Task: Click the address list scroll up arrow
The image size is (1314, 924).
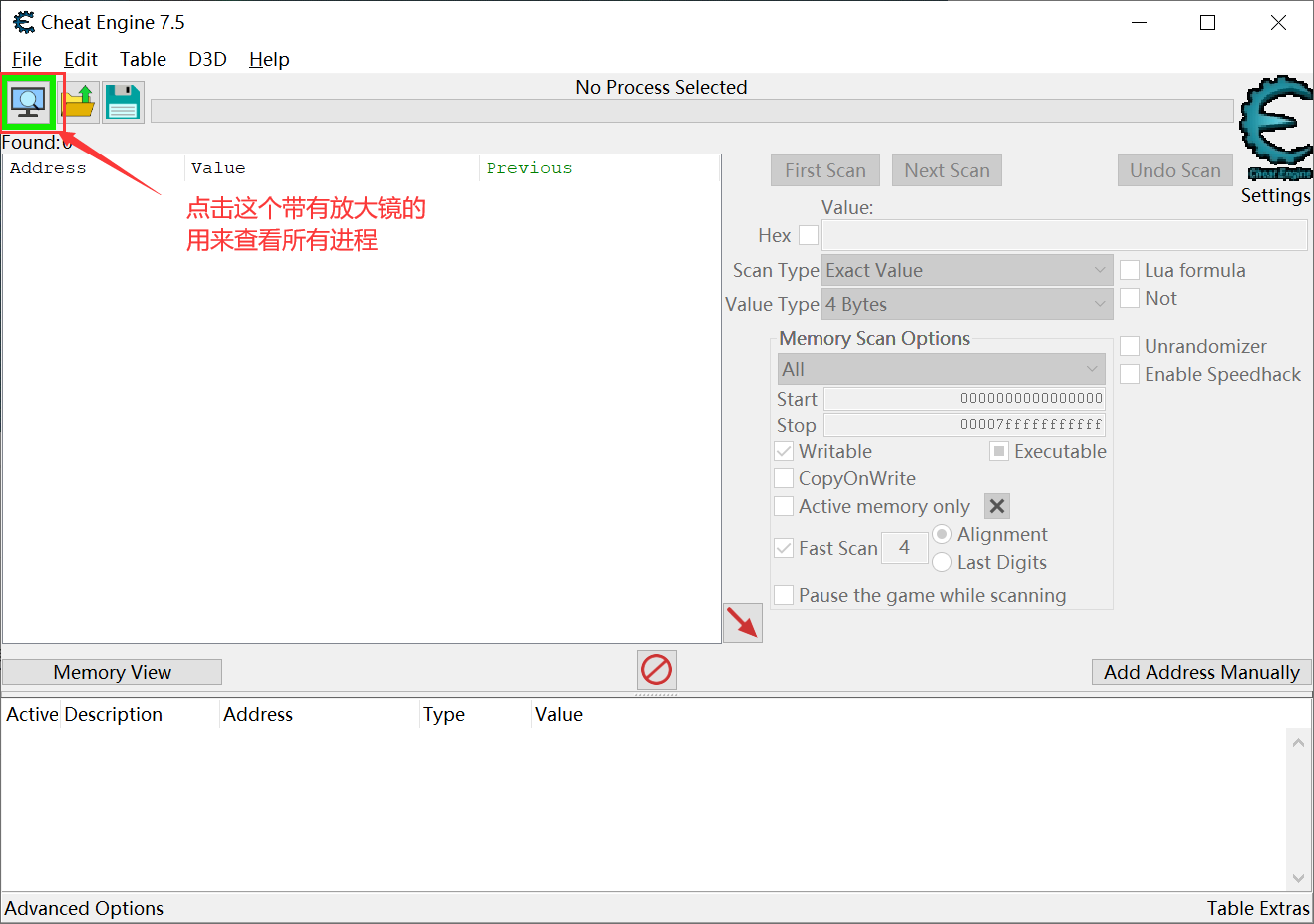Action: coord(1298,742)
